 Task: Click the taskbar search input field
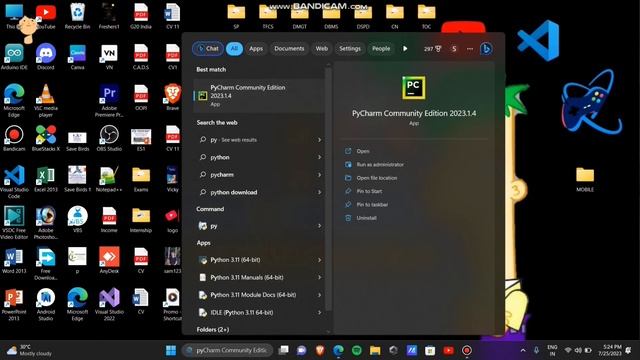pyautogui.click(x=227, y=350)
